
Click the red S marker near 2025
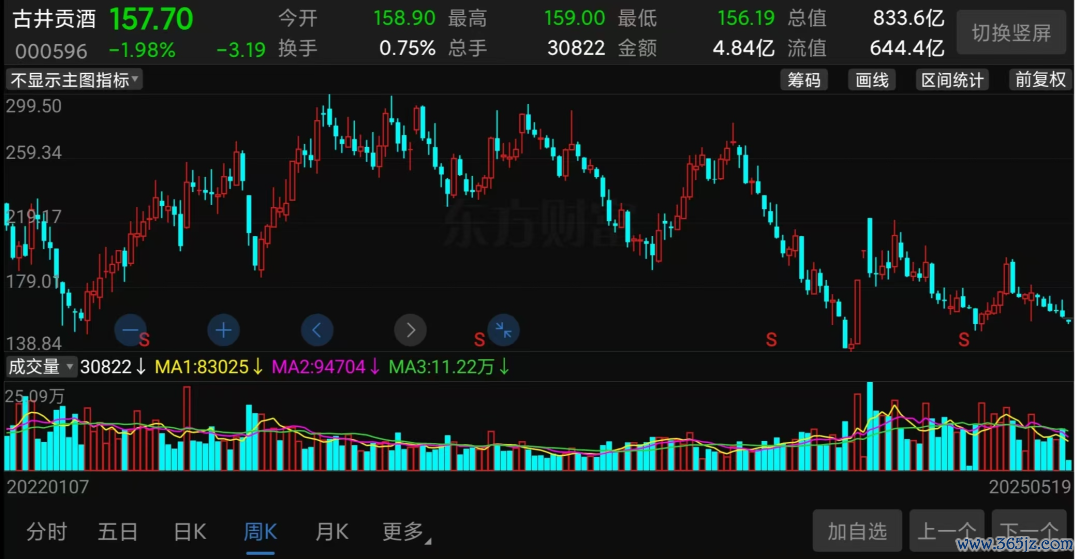[964, 340]
